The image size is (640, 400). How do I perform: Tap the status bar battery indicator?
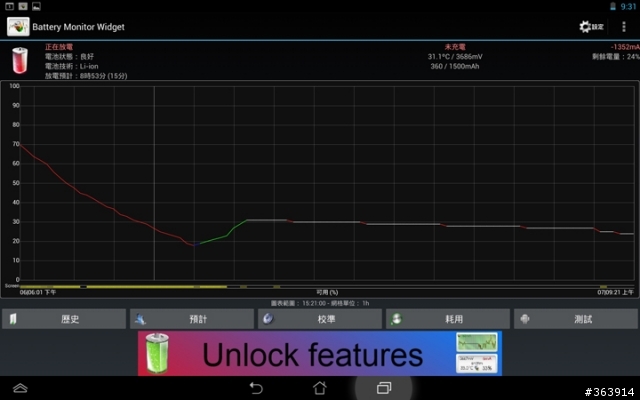[613, 6]
